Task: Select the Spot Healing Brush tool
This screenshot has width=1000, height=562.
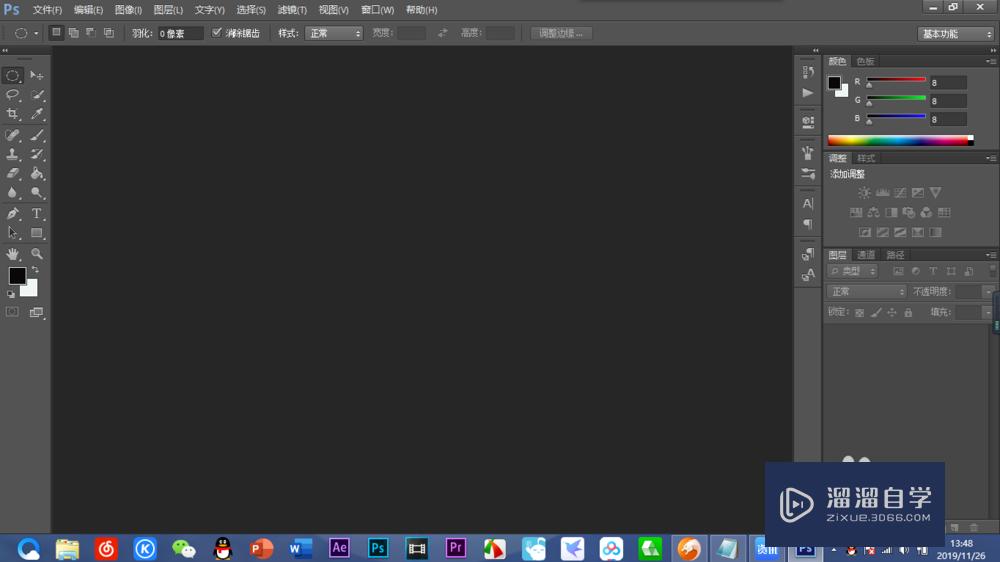Action: [12, 135]
